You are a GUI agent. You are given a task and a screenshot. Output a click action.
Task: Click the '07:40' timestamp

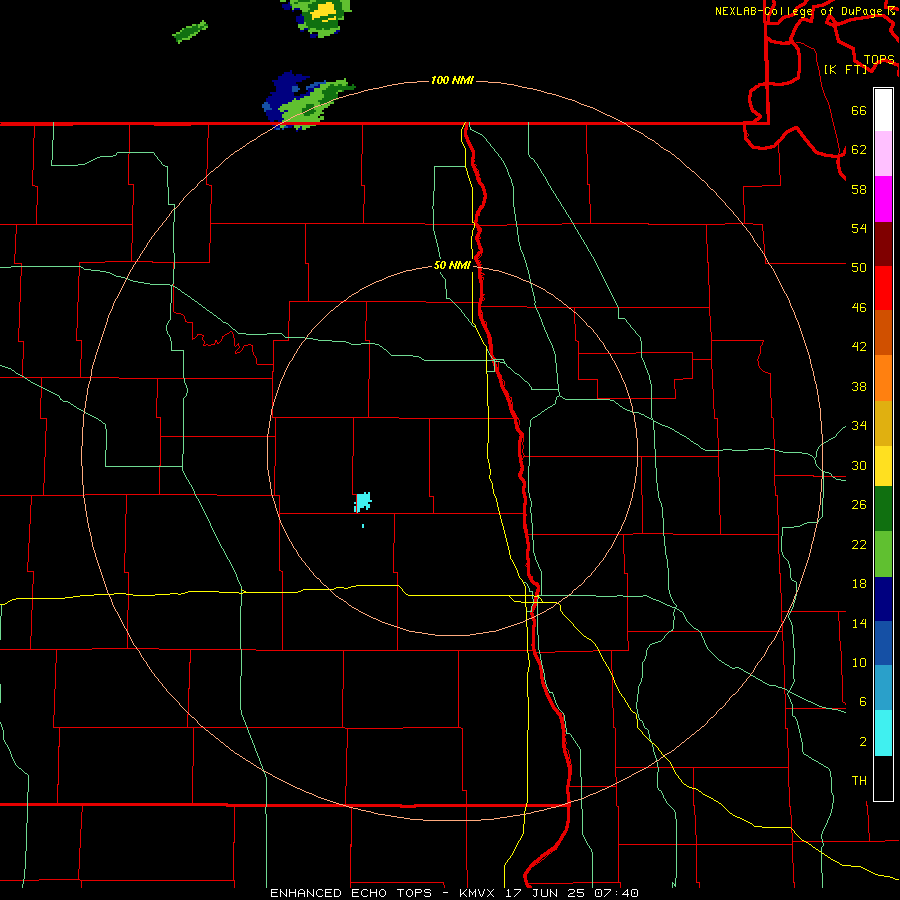tap(616, 893)
